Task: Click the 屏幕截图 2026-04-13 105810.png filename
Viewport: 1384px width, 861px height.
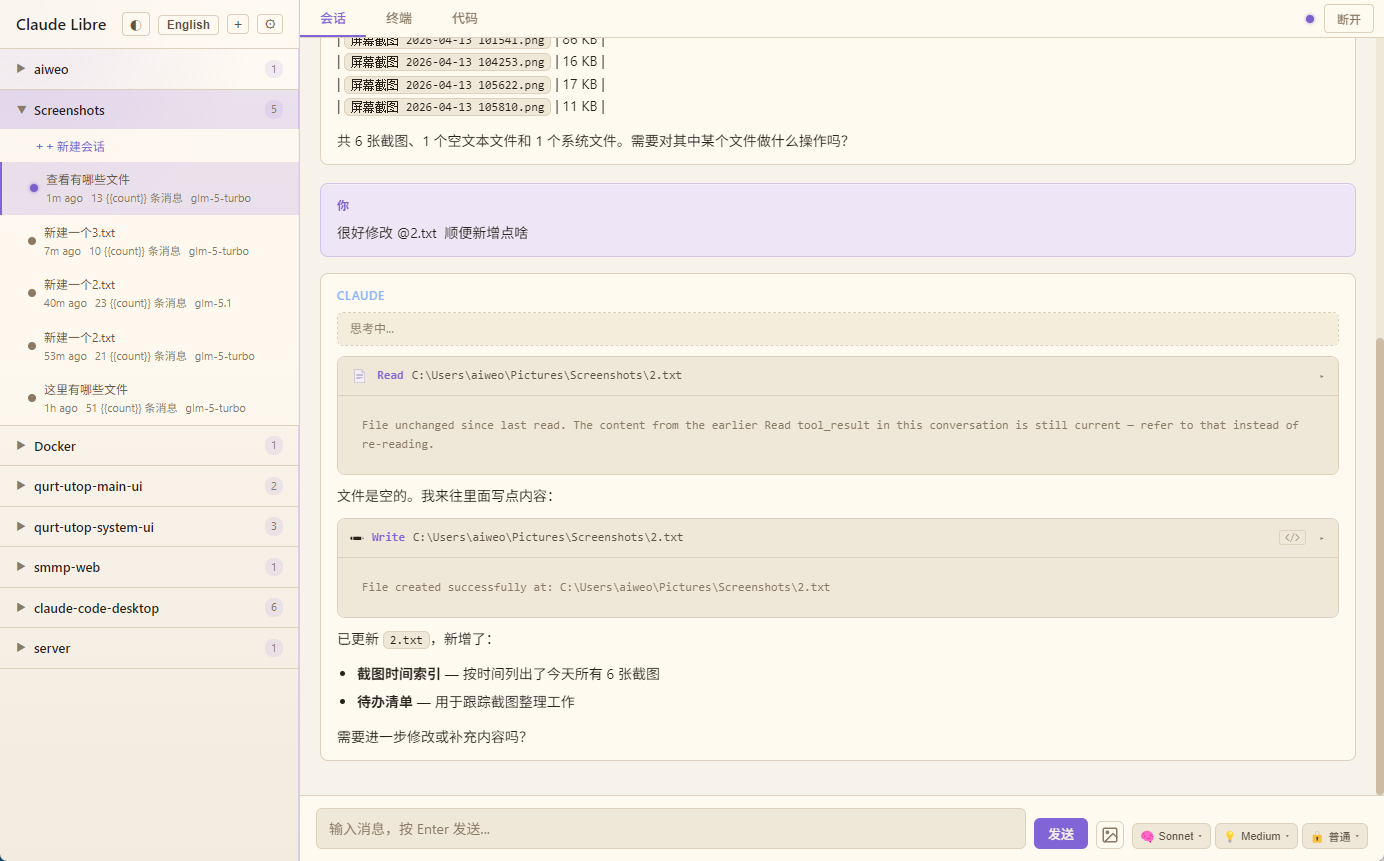Action: (448, 107)
